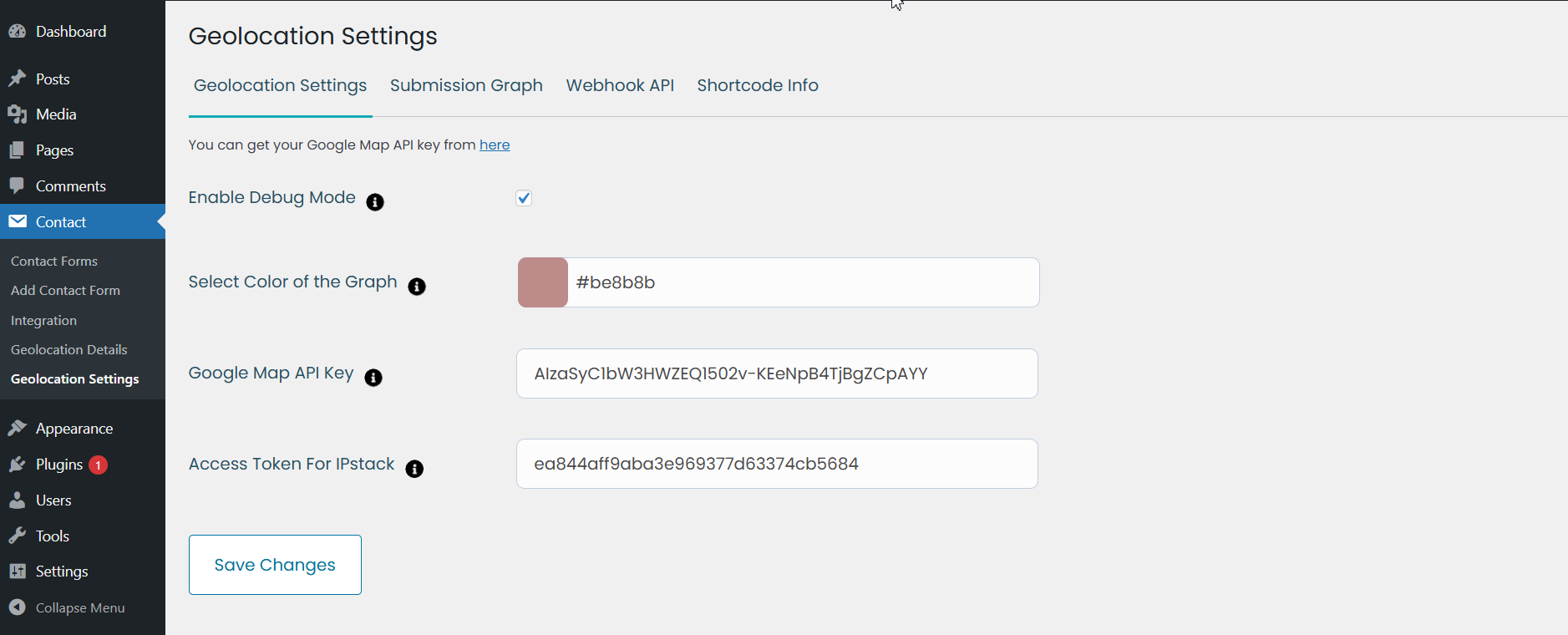Click the Pages icon in sidebar
The width and height of the screenshot is (1568, 635).
point(17,150)
